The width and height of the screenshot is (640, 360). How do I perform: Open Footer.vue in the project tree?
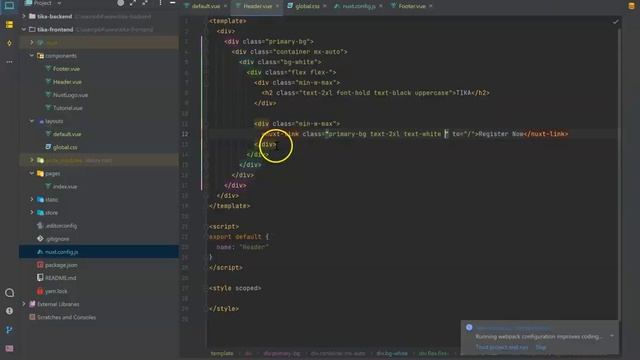tap(66, 69)
